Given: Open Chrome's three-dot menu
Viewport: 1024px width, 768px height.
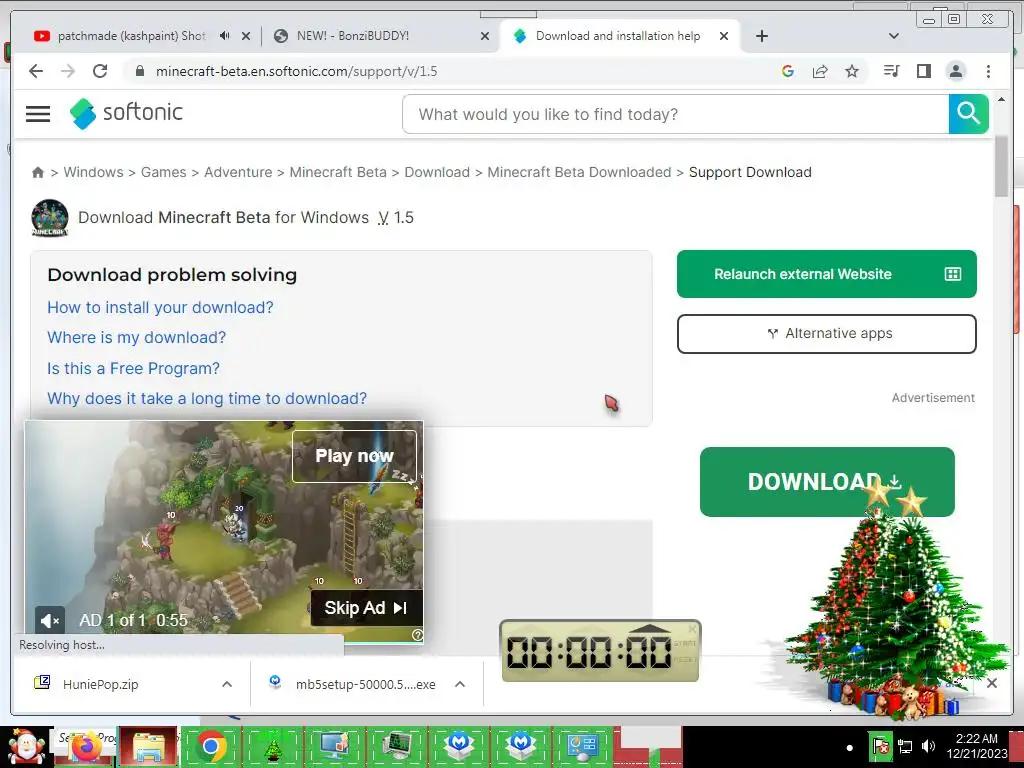Looking at the screenshot, I should [x=988, y=71].
